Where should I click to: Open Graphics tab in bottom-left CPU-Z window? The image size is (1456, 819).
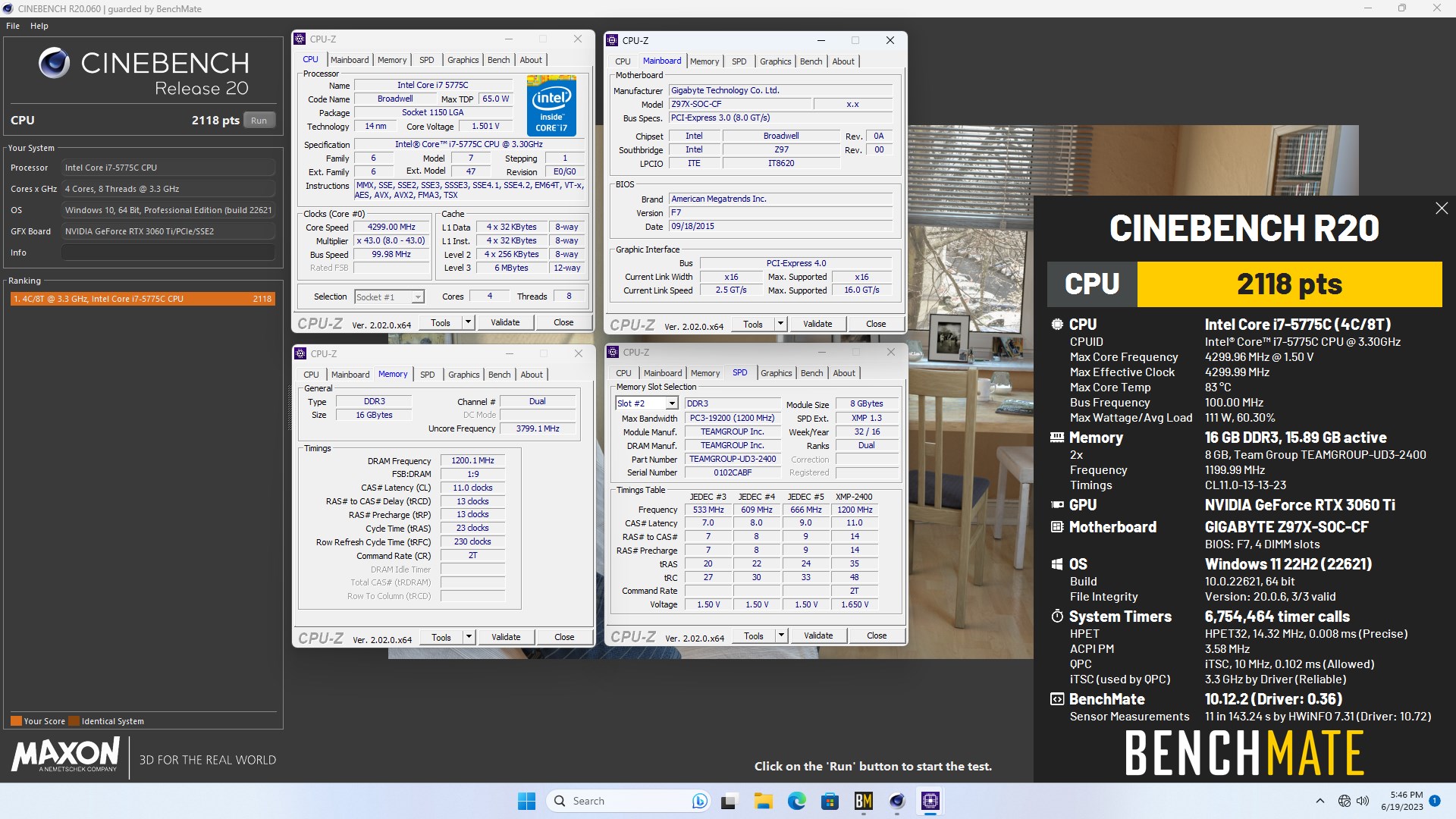(463, 375)
